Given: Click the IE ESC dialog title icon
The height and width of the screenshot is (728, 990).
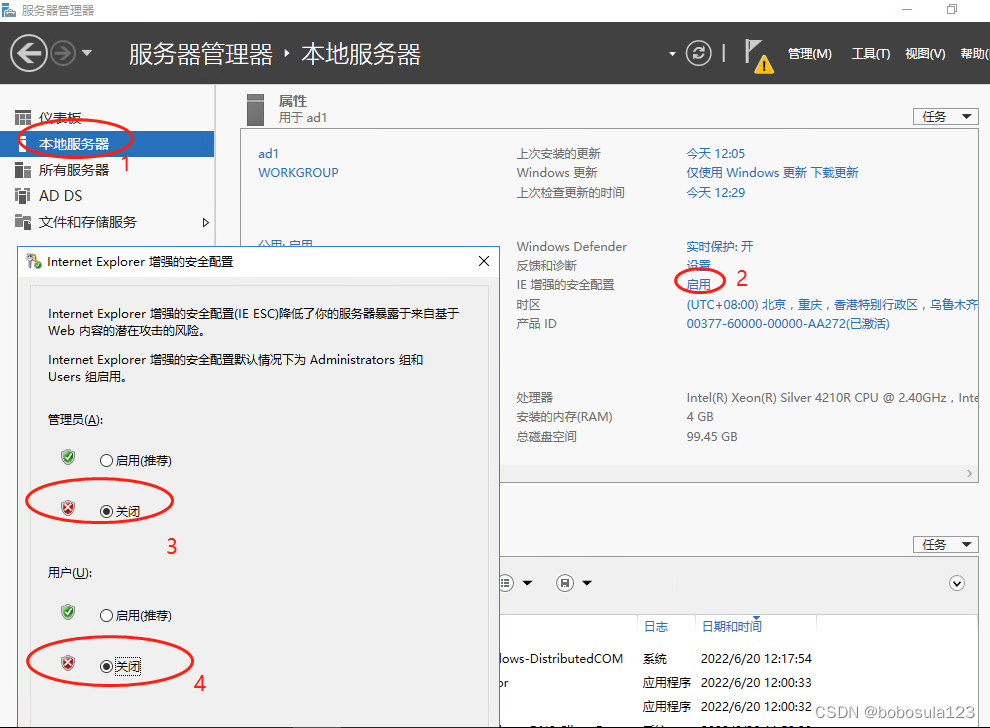Looking at the screenshot, I should point(33,261).
